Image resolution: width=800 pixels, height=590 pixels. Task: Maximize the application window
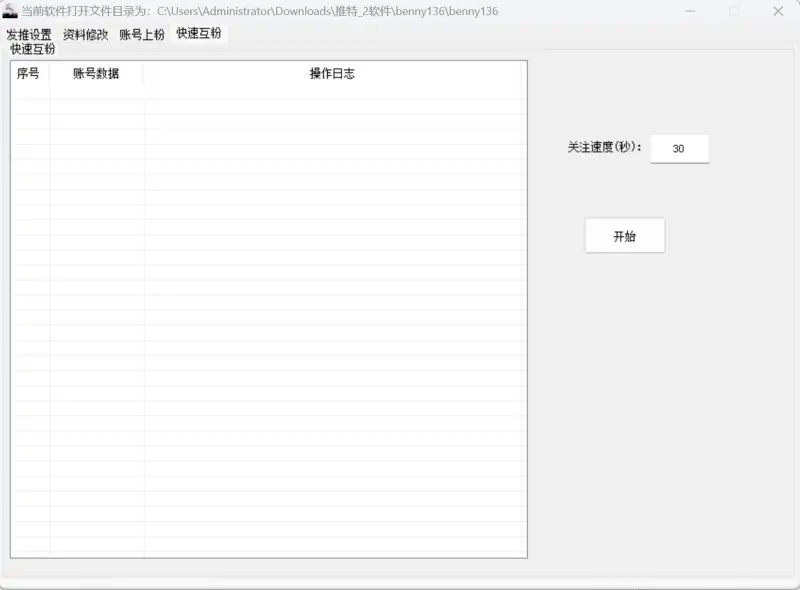tap(733, 11)
